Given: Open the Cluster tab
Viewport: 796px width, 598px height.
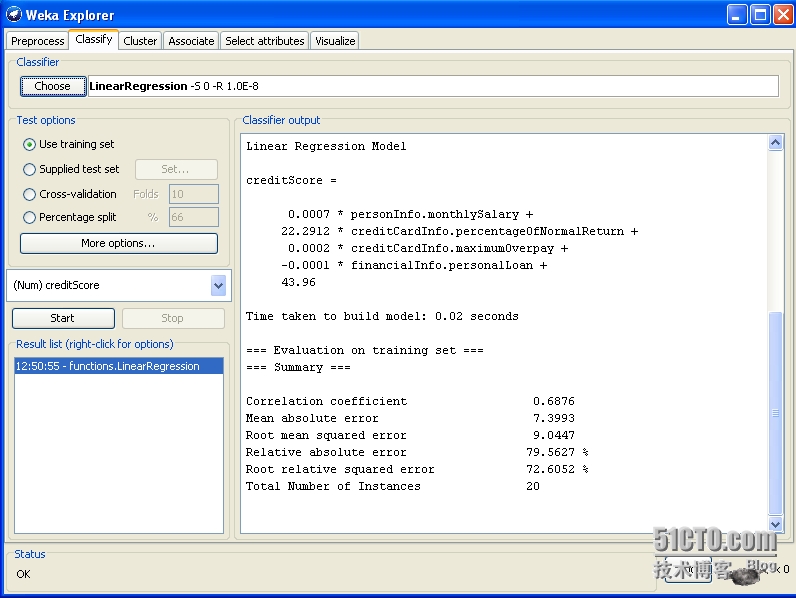Looking at the screenshot, I should pos(140,41).
